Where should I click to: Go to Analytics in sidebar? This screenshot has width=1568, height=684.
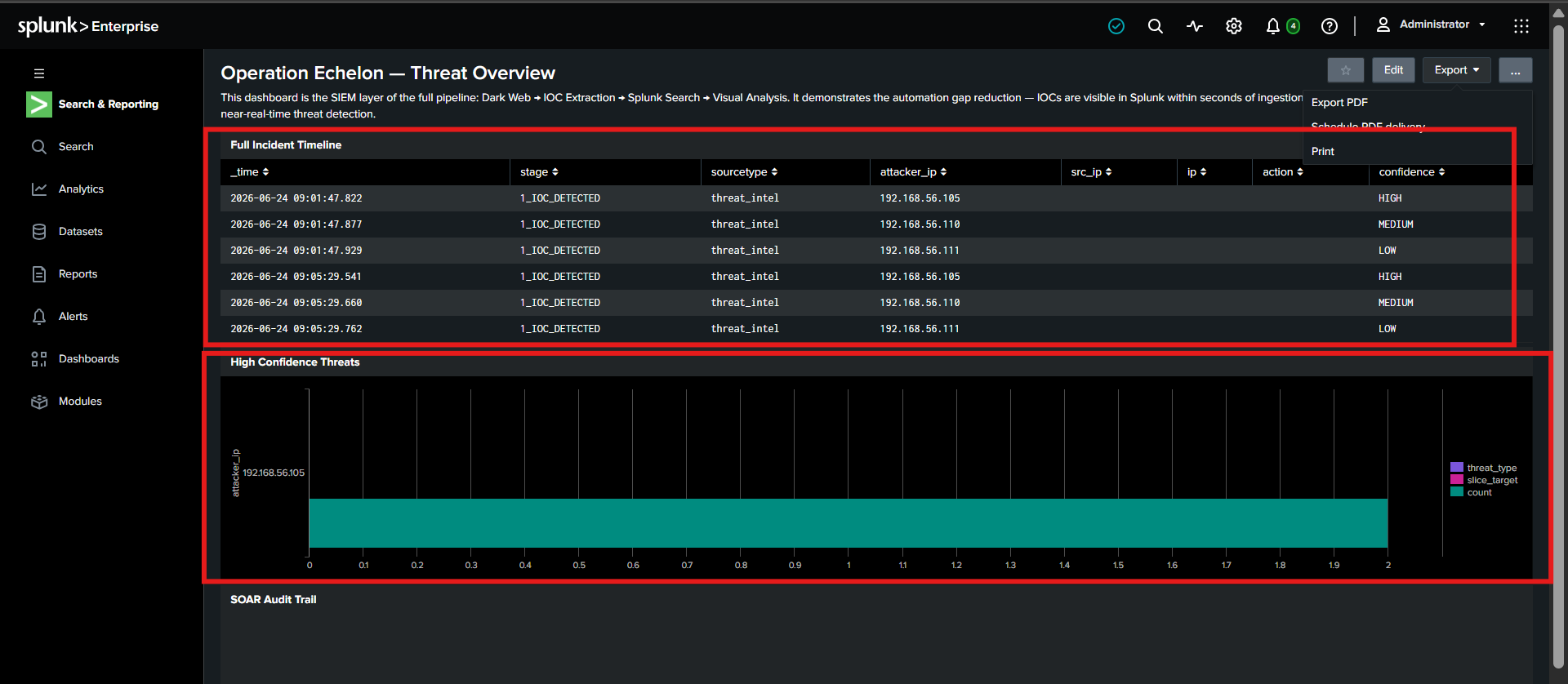[81, 189]
